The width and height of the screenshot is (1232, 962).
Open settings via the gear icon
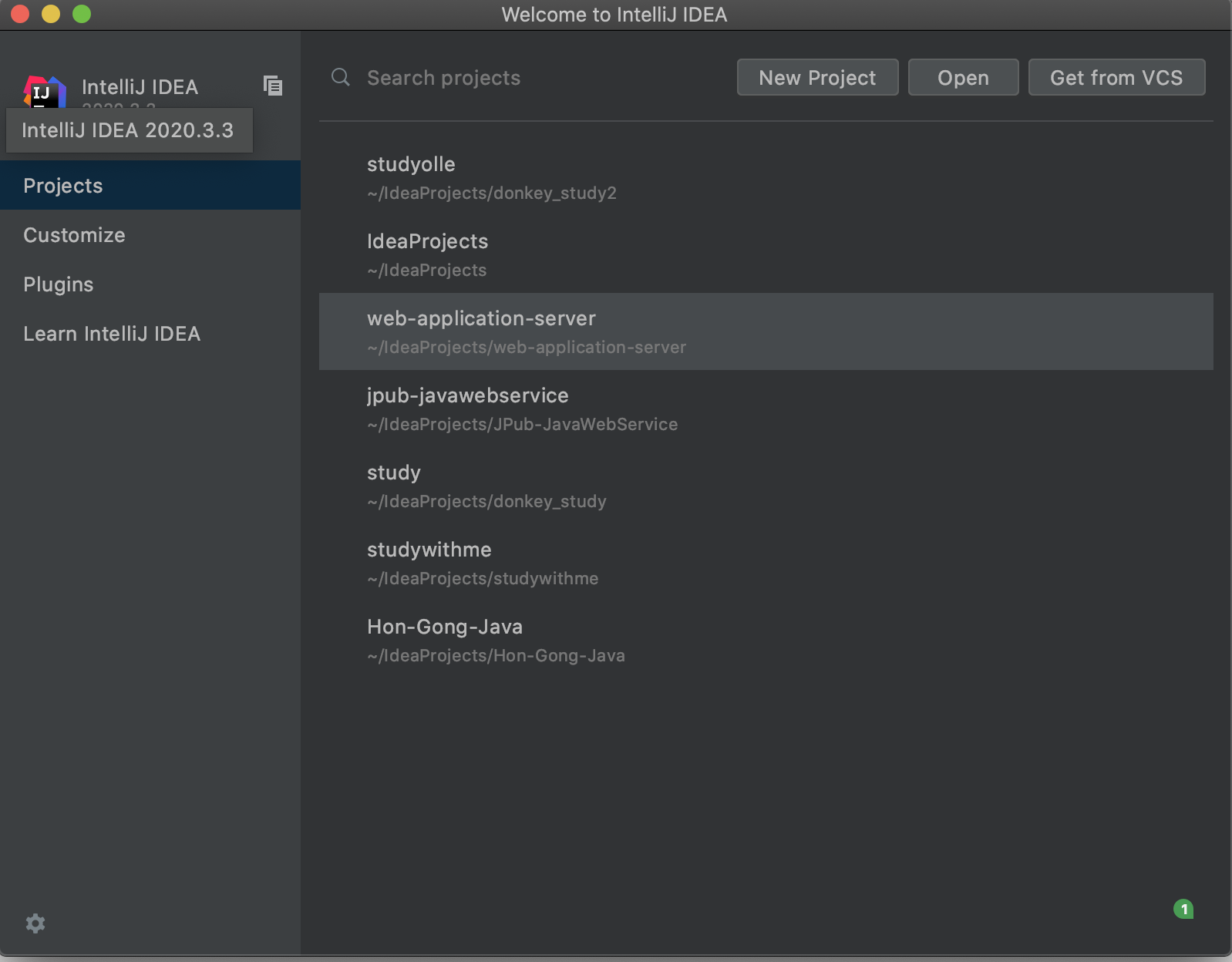click(x=35, y=923)
